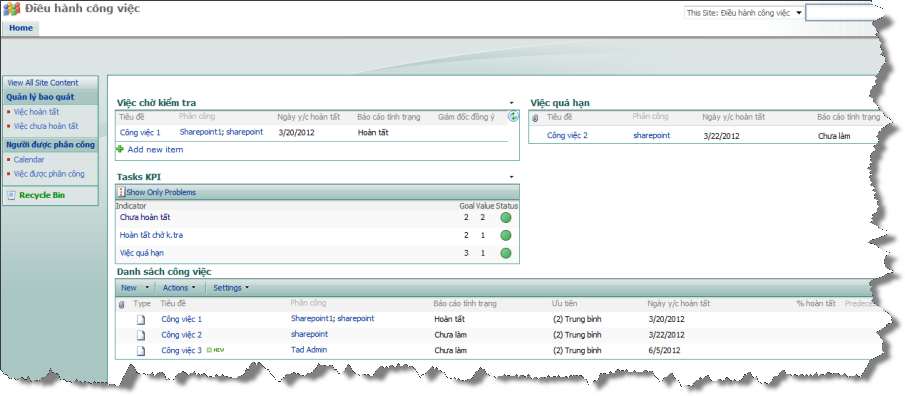The width and height of the screenshot is (905, 396).
Task: Click the green plus Add new item icon
Action: tap(120, 149)
